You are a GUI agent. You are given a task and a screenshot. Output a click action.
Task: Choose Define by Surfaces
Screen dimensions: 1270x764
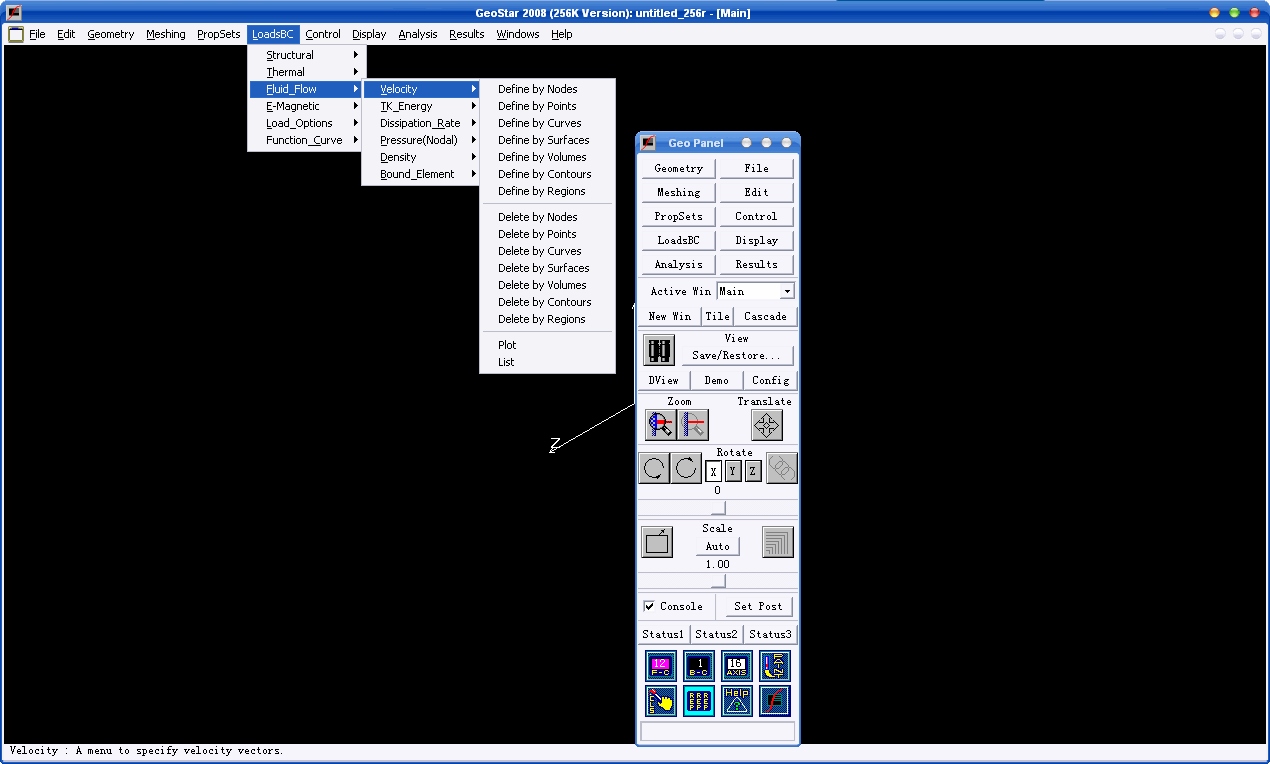click(x=547, y=140)
